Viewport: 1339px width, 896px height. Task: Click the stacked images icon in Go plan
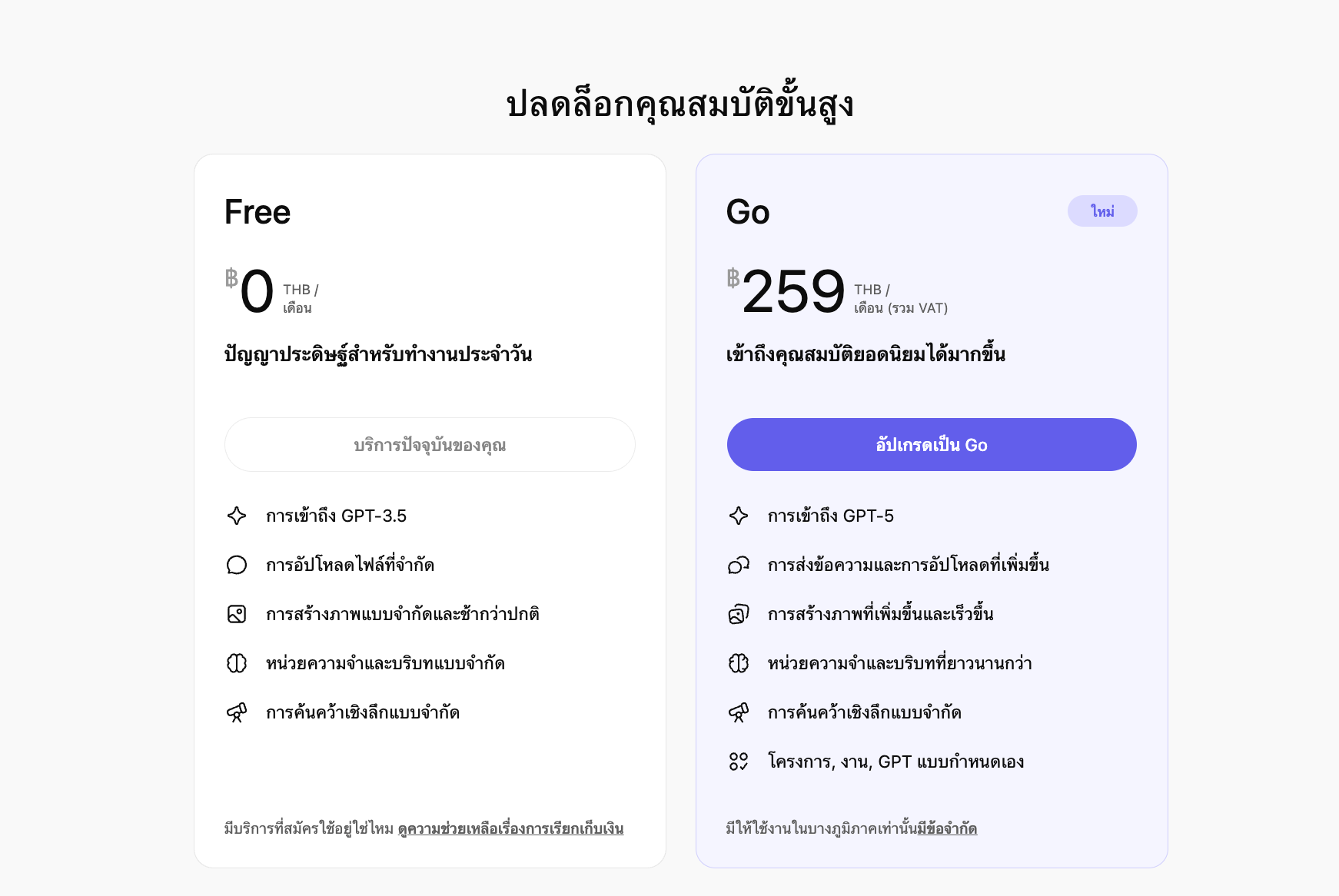pyautogui.click(x=739, y=614)
